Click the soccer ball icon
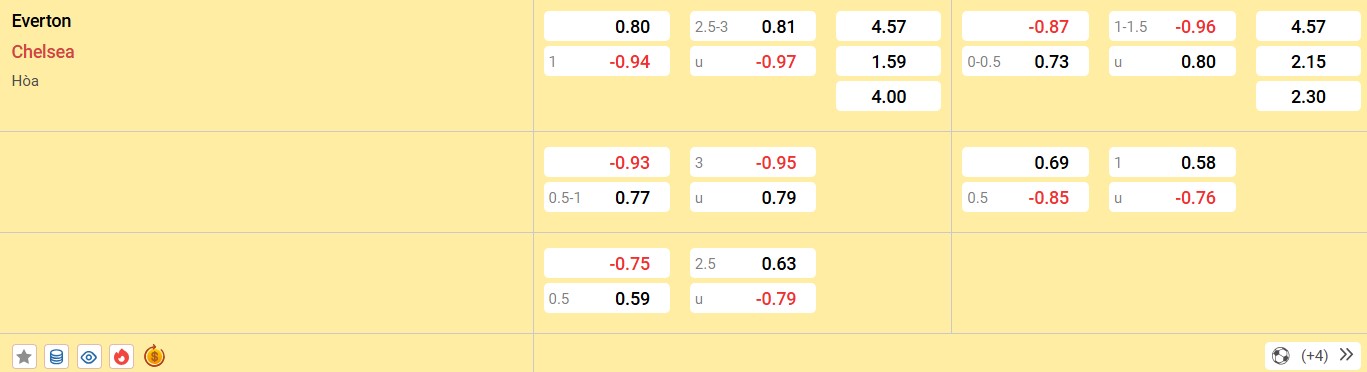 [x=1281, y=355]
